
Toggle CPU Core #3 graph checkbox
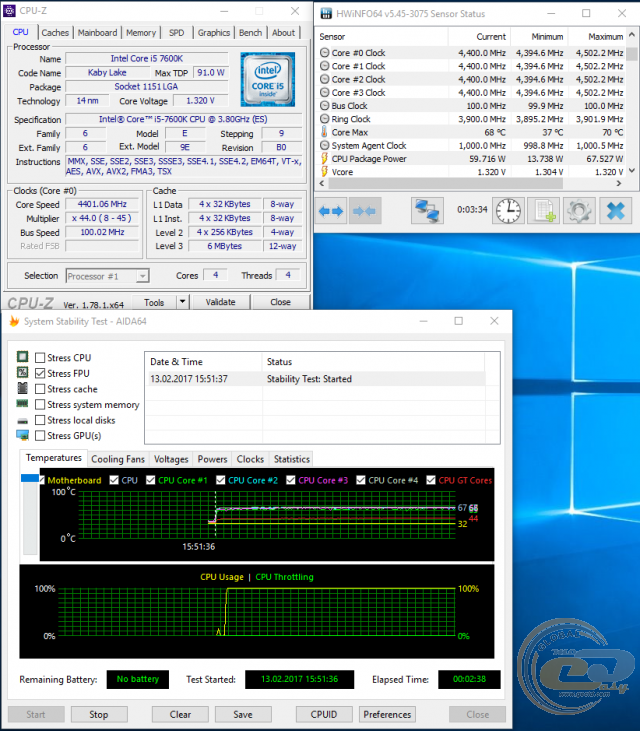(290, 480)
